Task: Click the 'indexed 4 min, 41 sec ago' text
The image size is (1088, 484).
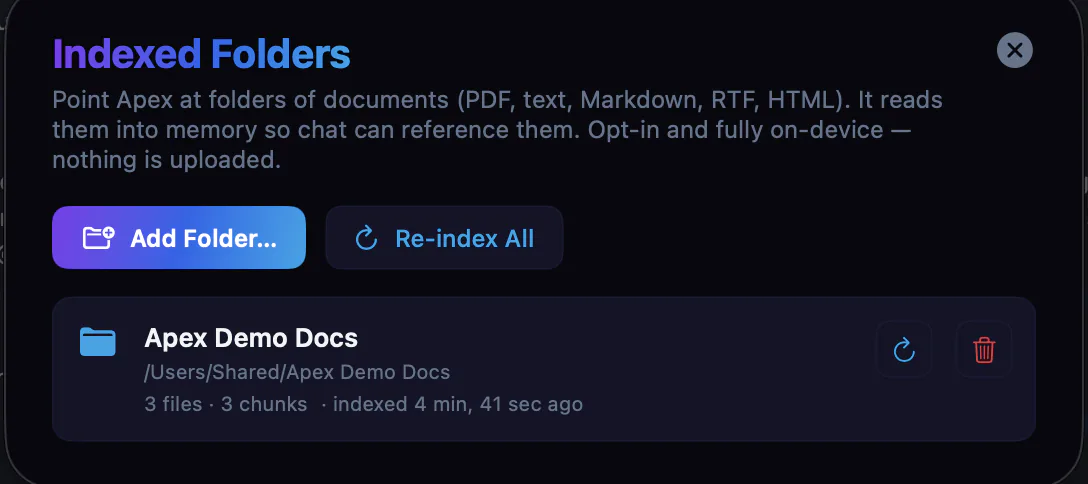Action: 458,404
